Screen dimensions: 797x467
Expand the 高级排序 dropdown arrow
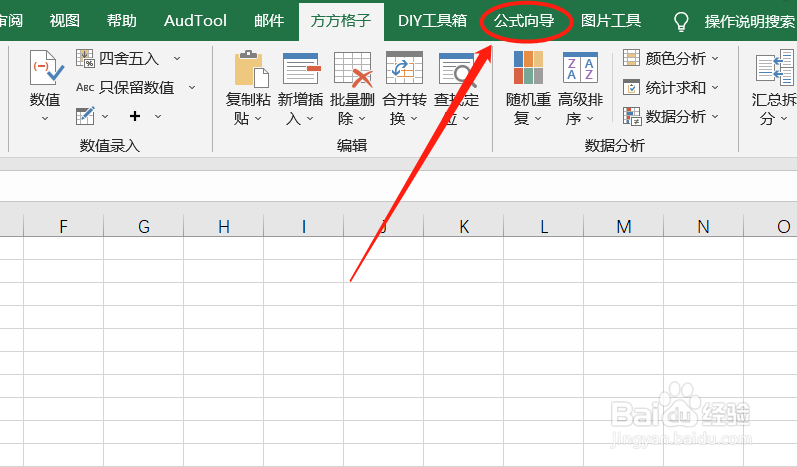point(590,118)
